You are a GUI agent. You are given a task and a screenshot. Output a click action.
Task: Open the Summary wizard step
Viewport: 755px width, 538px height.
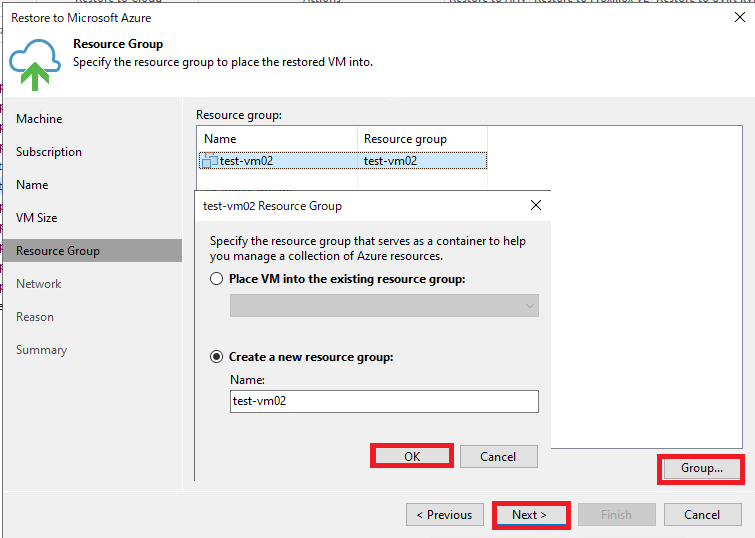(x=41, y=350)
